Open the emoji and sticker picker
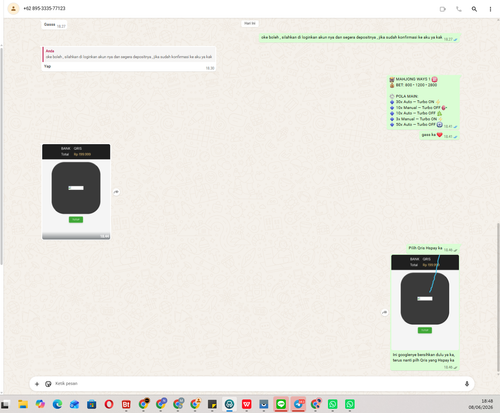 coord(48,384)
